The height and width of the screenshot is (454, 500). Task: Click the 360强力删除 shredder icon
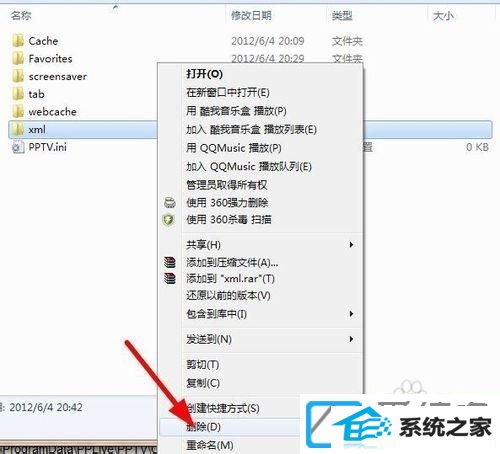tap(170, 203)
